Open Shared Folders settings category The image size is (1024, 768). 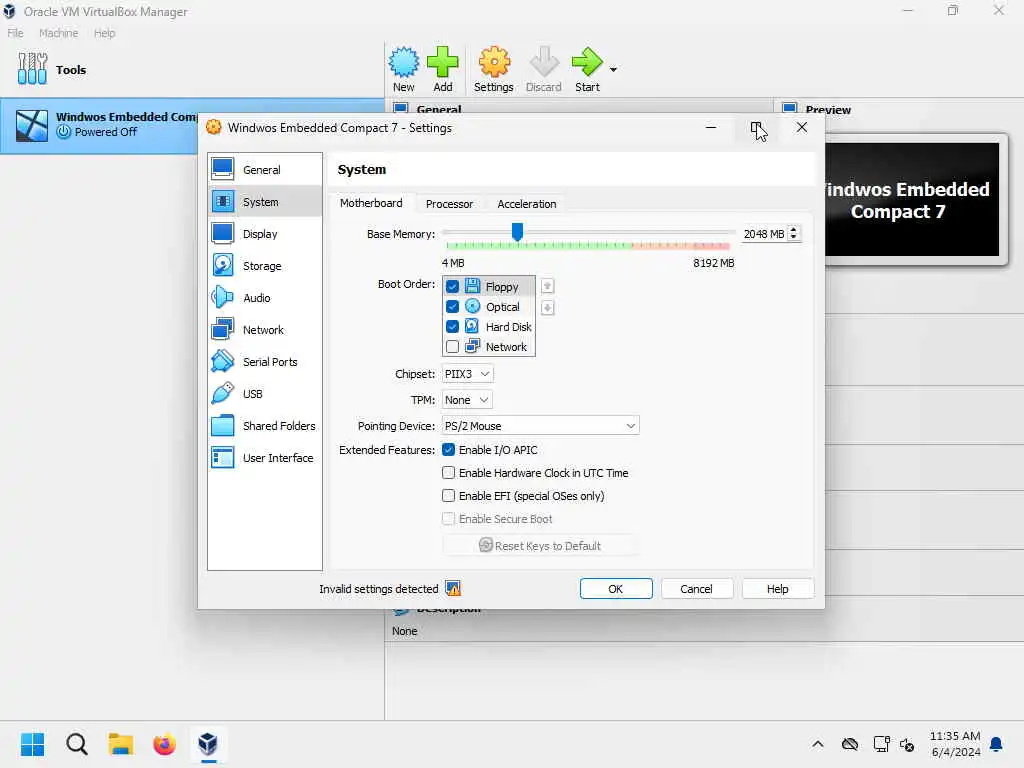coord(264,426)
